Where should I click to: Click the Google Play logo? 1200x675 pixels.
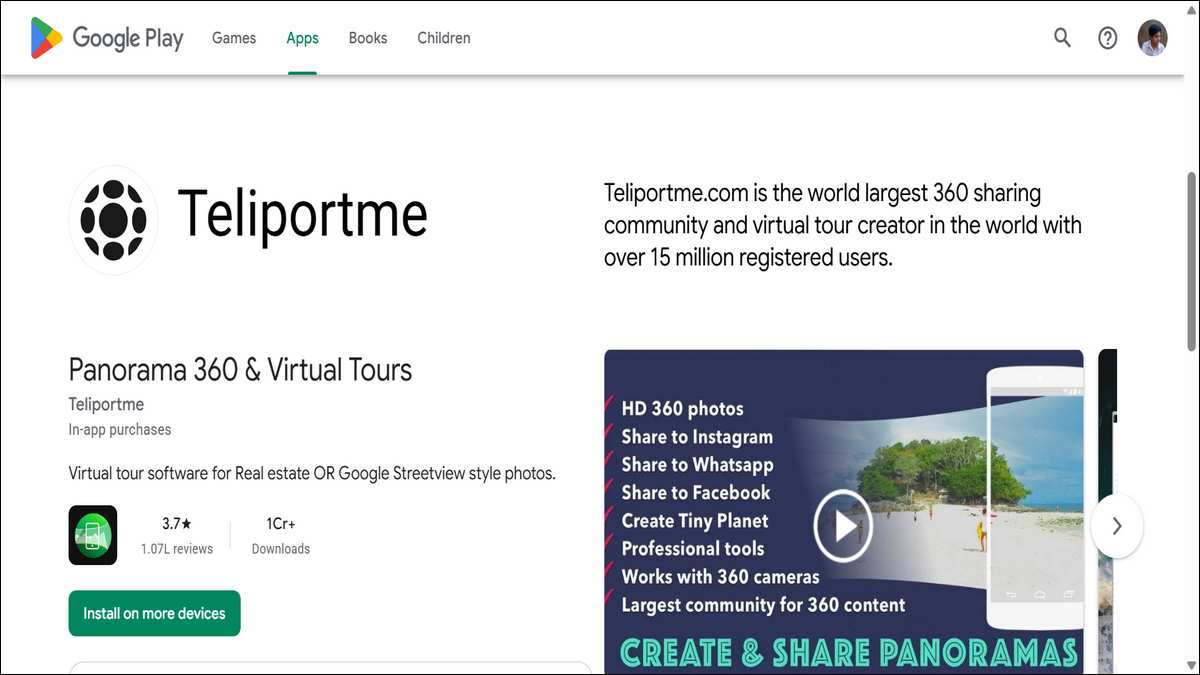[107, 38]
